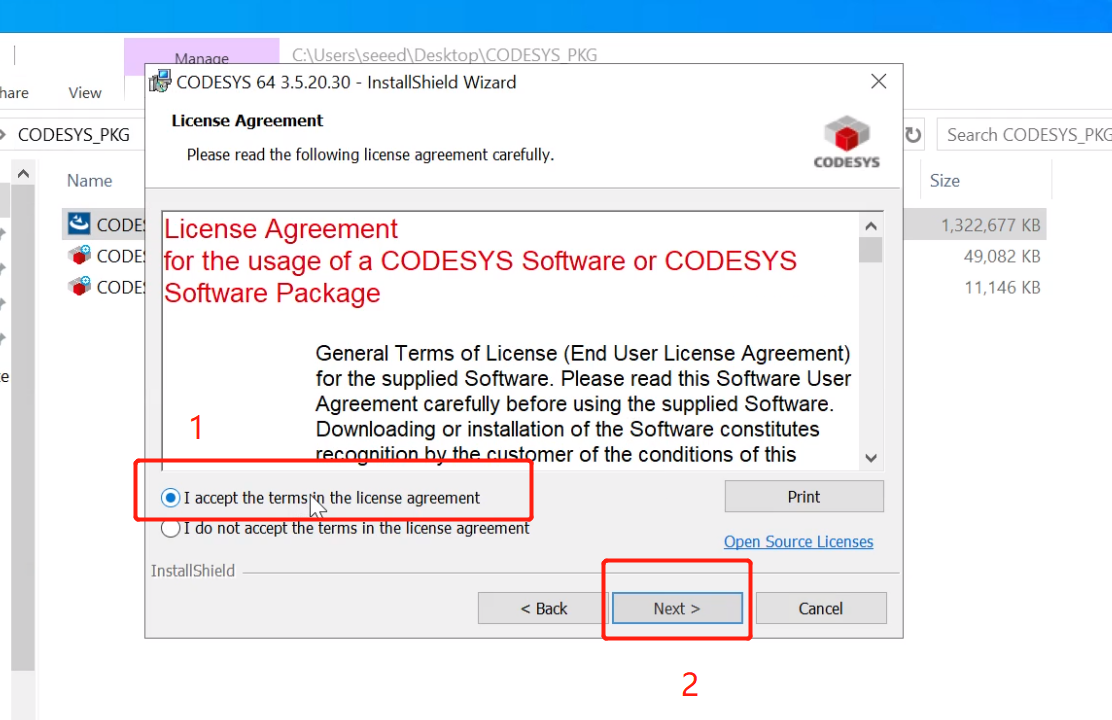Click the blue installer icon of the first file
Viewport: 1112px width, 720px height.
79,224
